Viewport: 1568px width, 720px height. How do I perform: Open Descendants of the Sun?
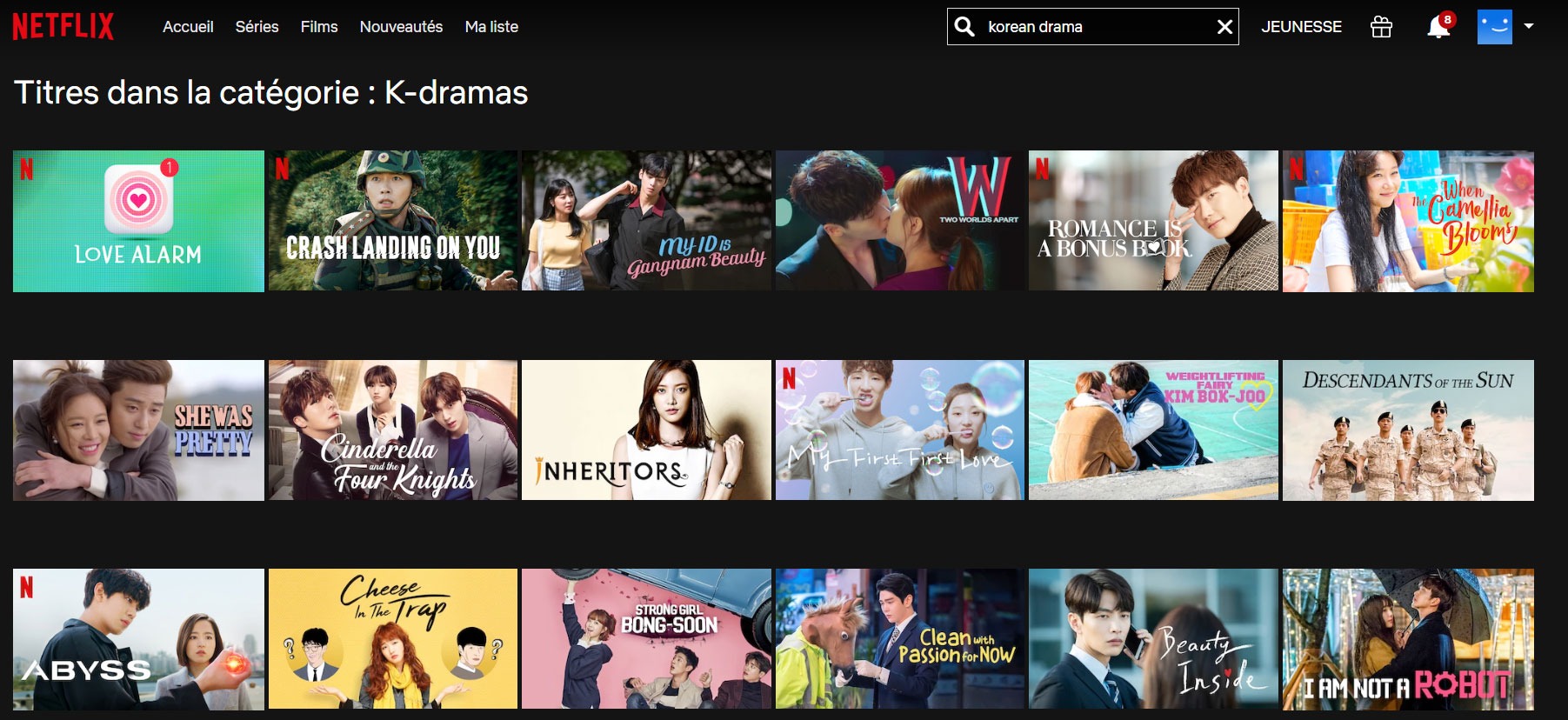point(1408,430)
